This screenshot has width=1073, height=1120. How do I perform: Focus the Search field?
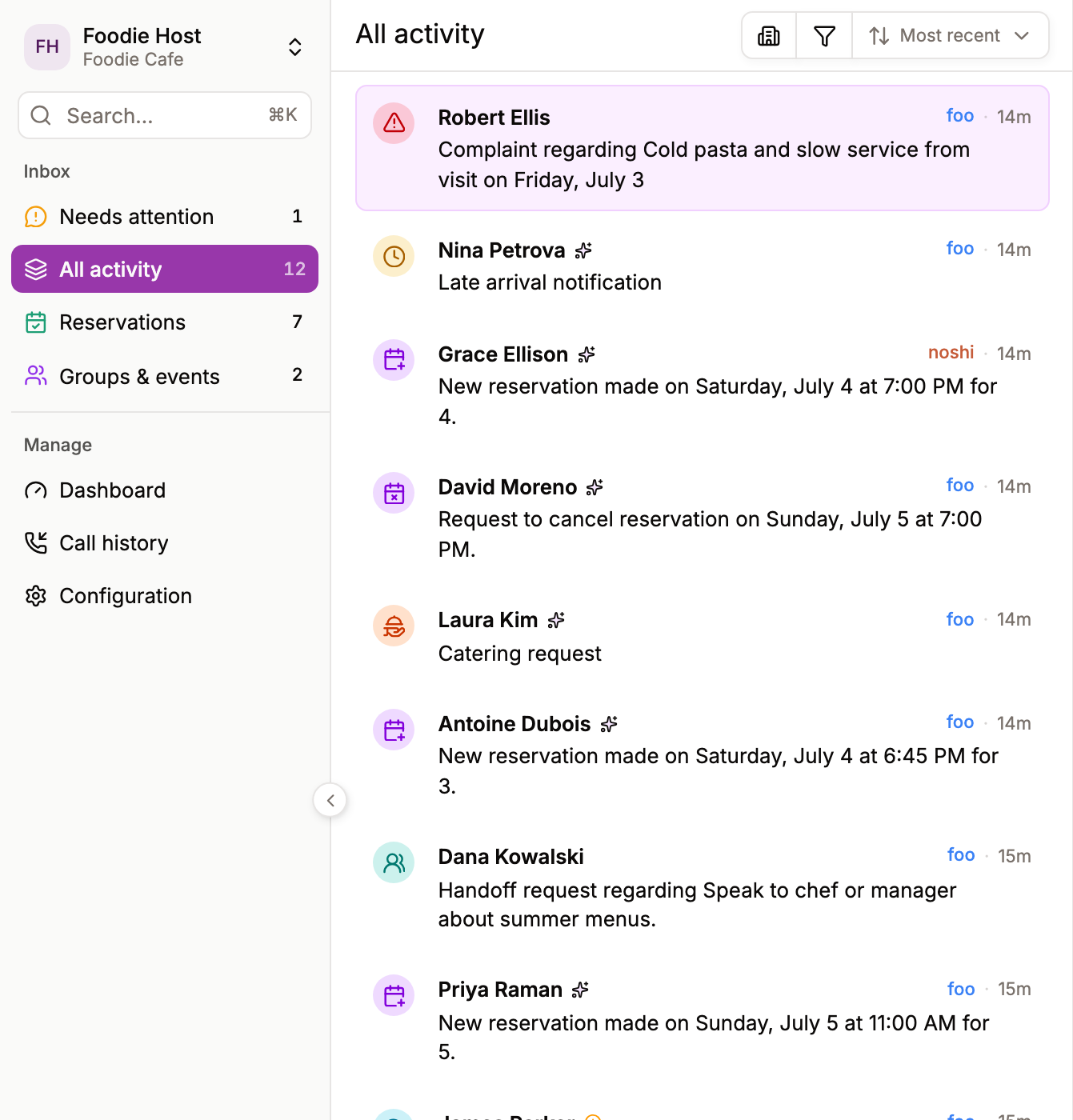point(165,115)
